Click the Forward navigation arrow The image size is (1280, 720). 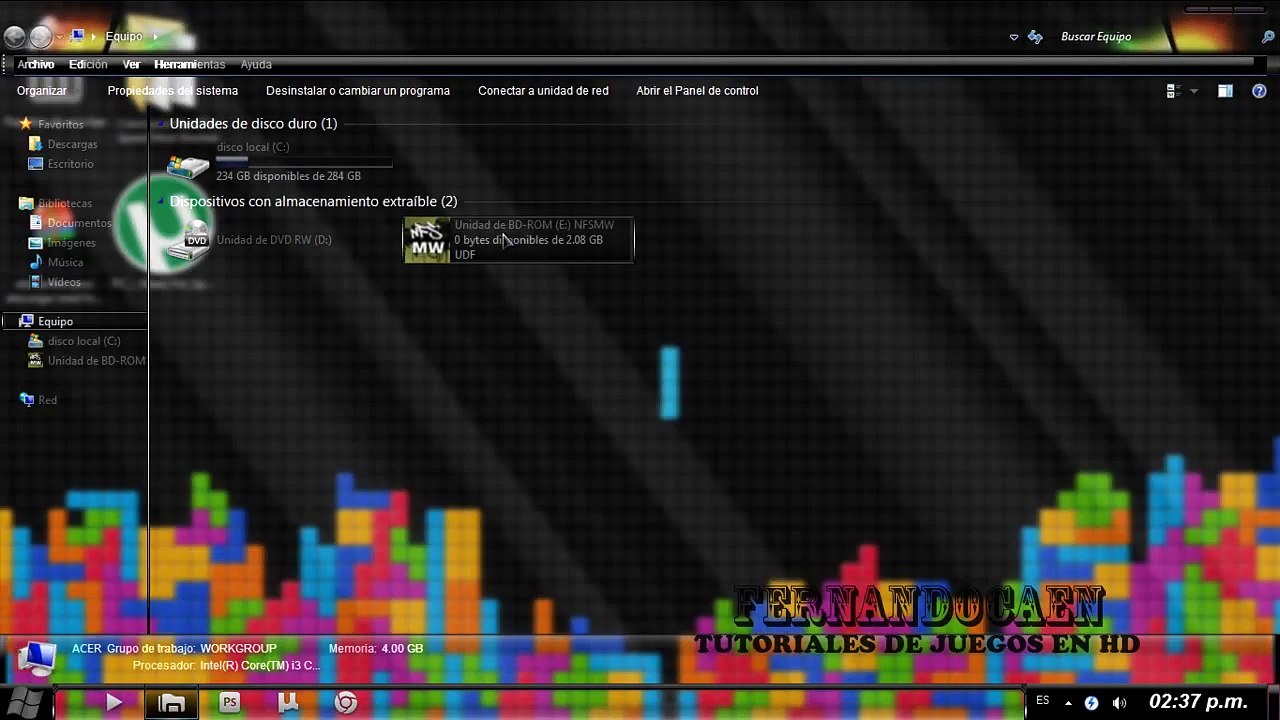click(40, 37)
